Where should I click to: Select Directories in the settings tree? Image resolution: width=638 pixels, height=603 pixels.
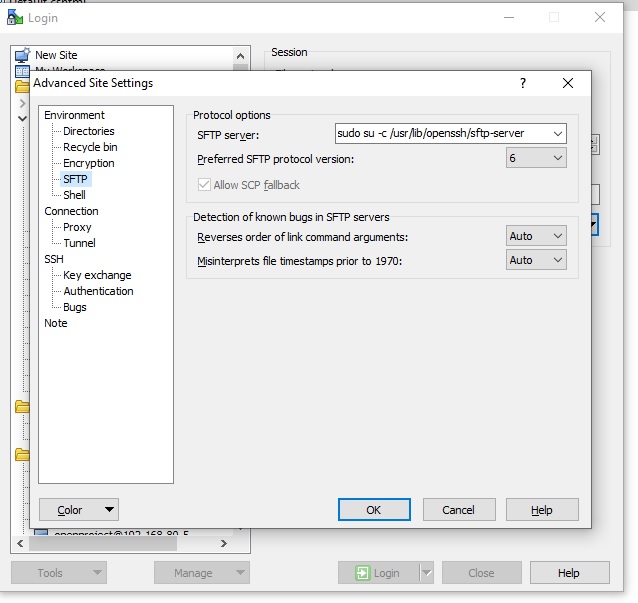88,131
